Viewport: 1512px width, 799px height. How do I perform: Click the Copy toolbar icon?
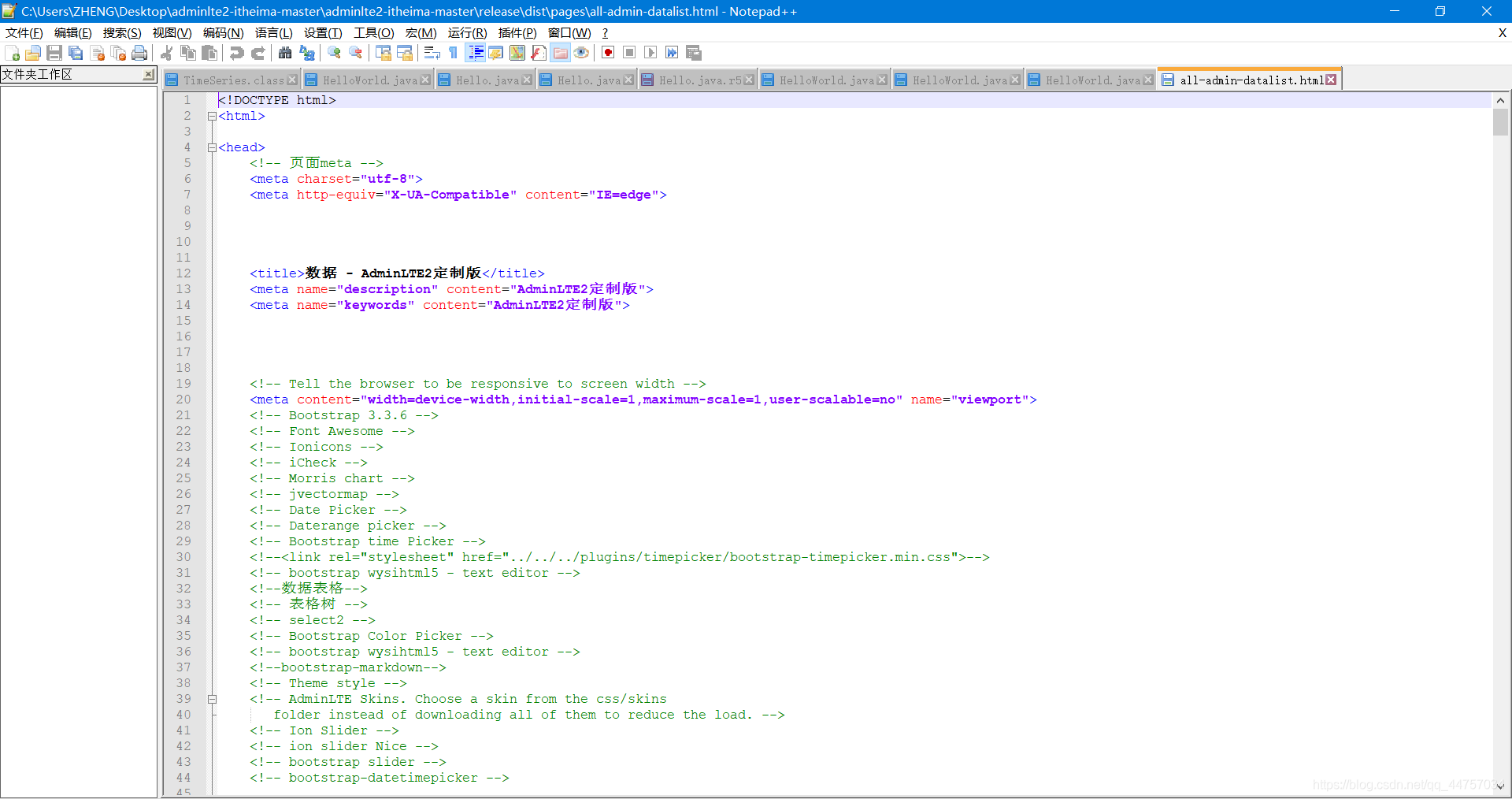coord(188,53)
